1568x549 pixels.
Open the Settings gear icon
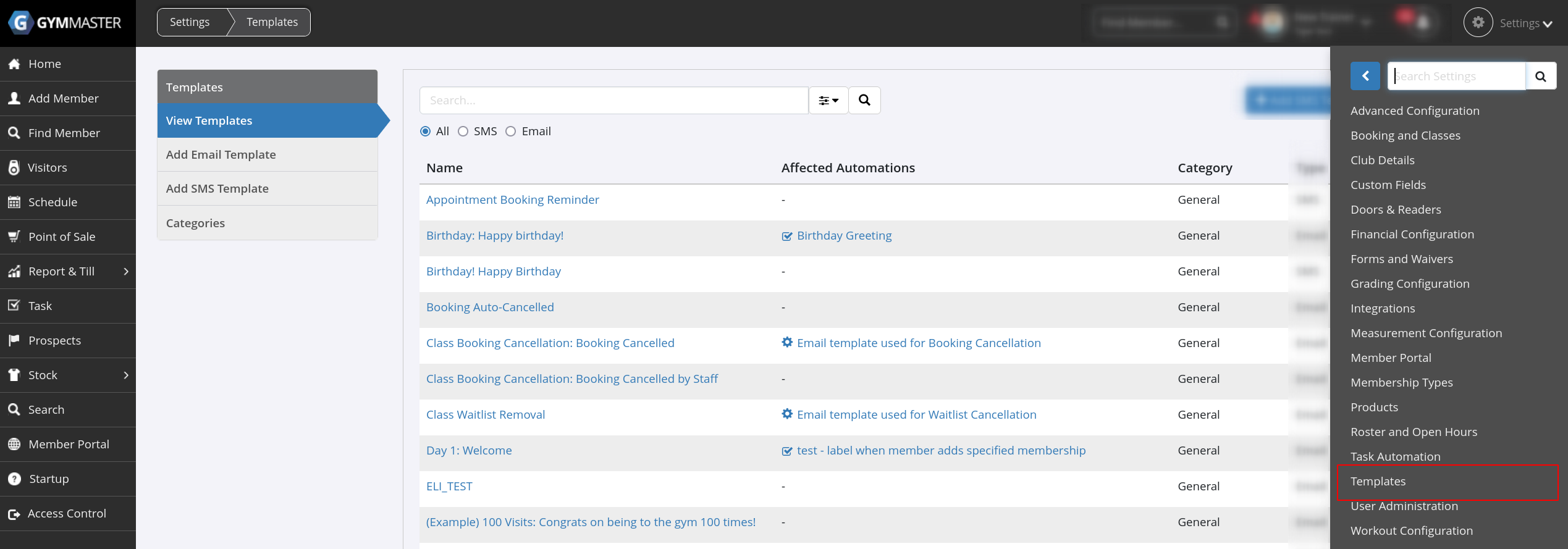[x=1478, y=23]
